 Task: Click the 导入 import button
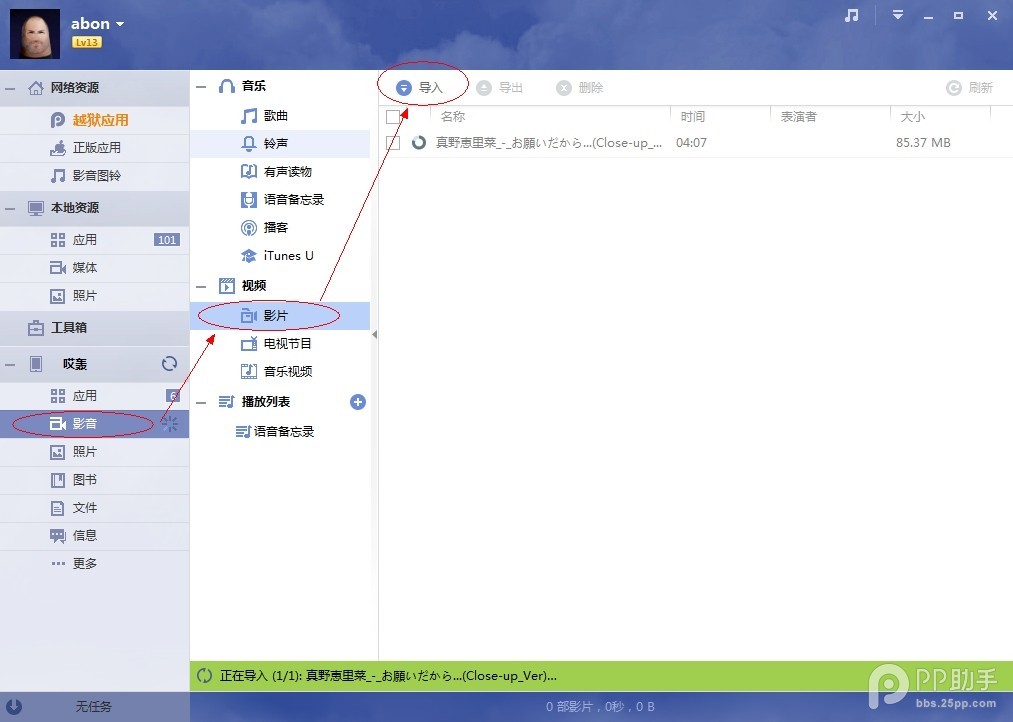click(421, 88)
